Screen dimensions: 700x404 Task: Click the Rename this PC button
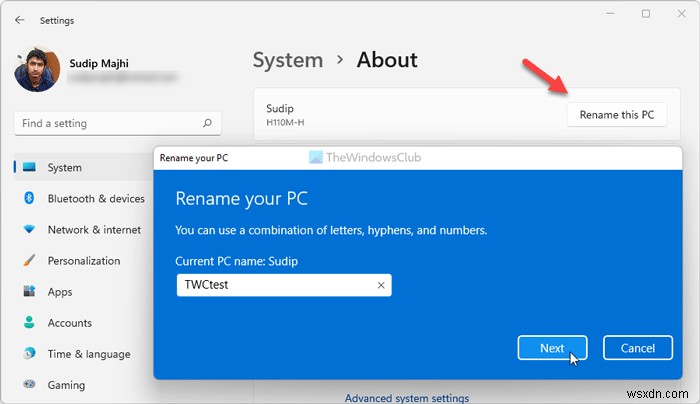point(617,115)
